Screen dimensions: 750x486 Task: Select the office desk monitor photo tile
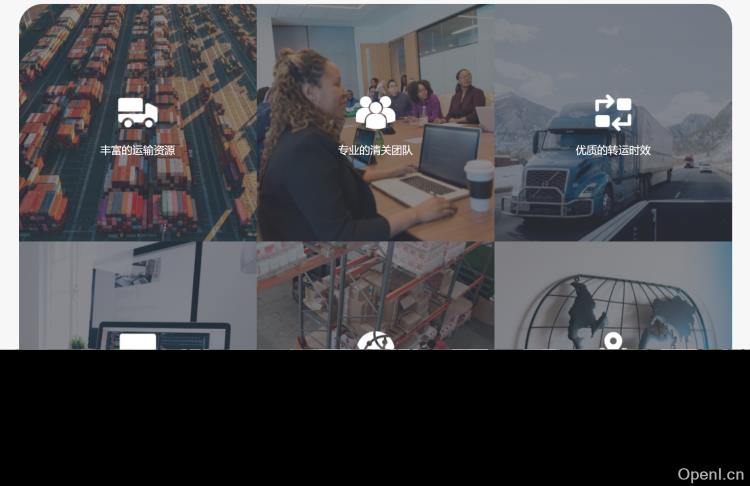point(138,295)
